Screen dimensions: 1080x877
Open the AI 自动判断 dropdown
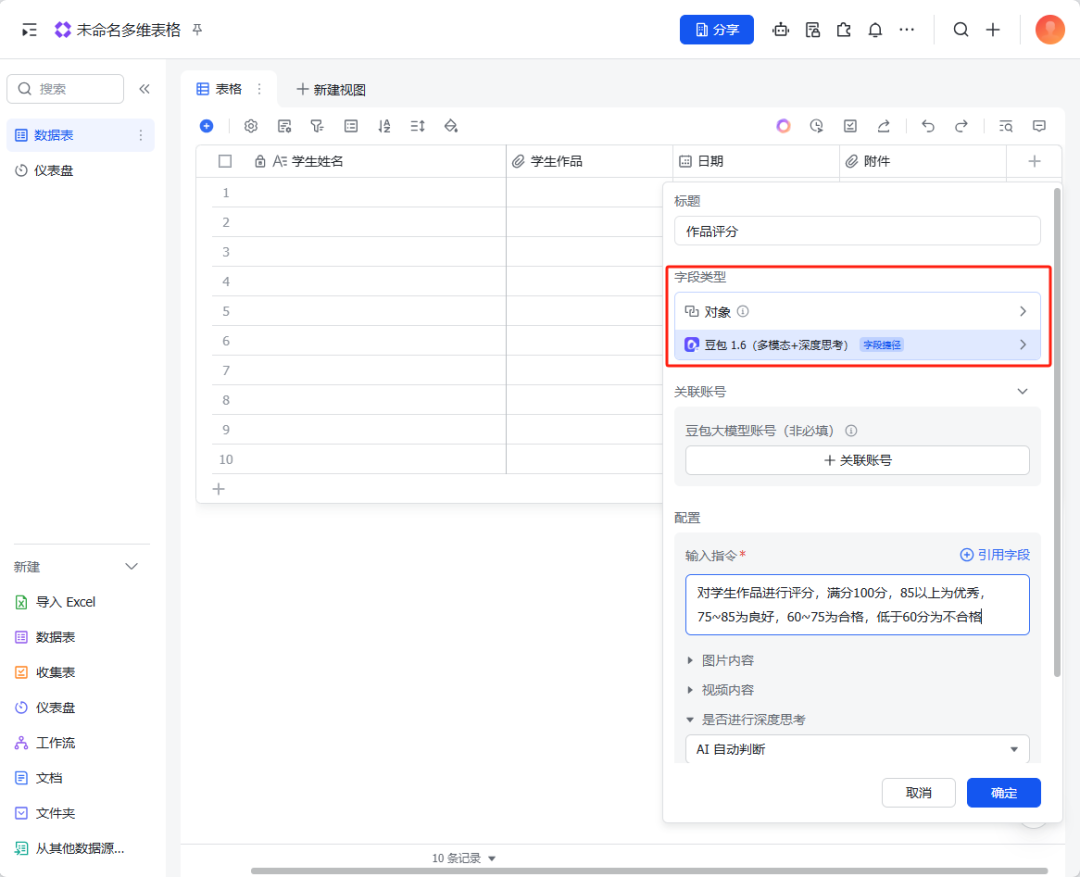857,749
